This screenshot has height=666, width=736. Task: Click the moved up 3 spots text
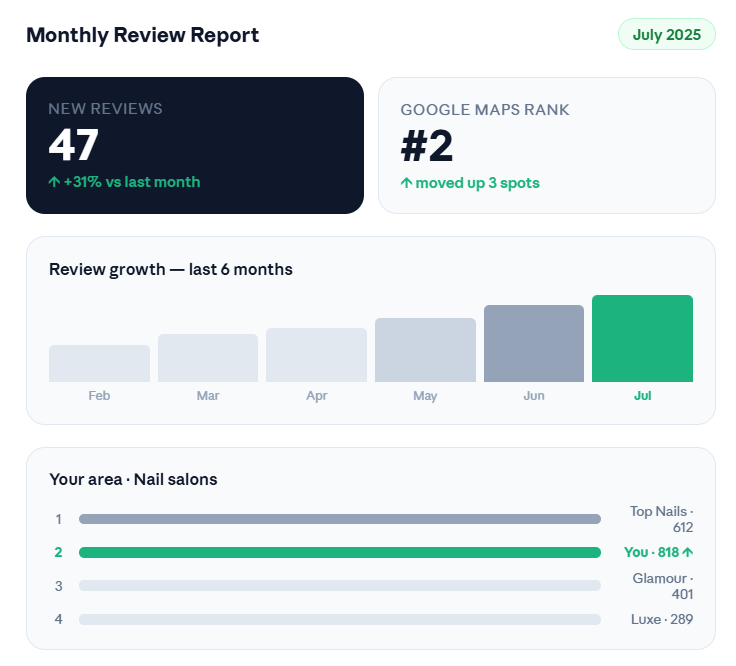477,183
